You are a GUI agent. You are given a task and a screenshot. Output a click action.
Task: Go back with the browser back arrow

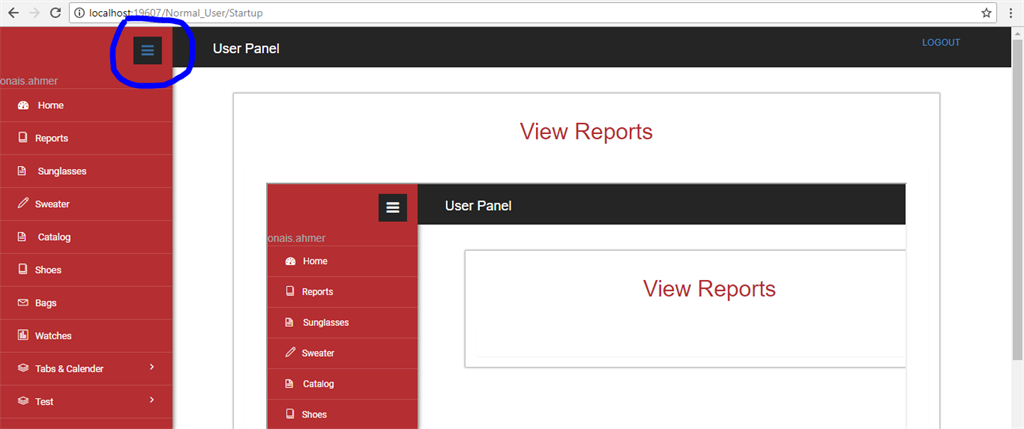pos(13,12)
